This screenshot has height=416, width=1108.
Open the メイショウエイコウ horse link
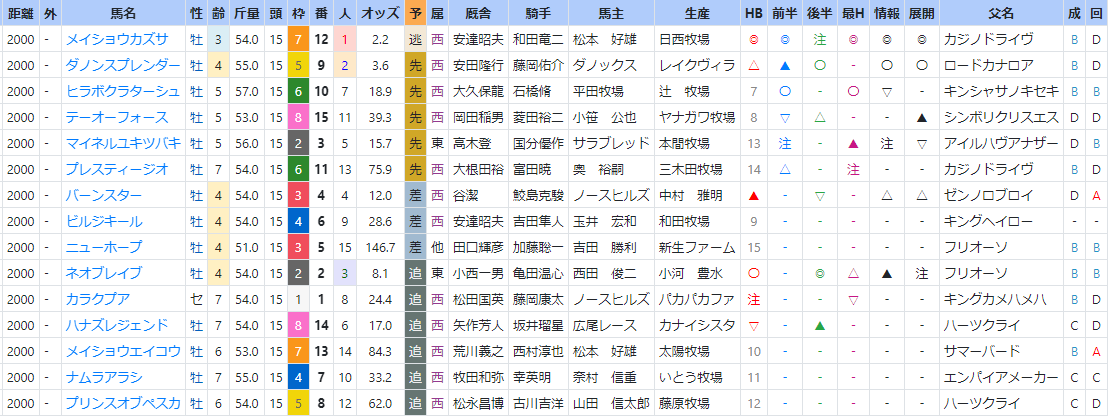(123, 351)
